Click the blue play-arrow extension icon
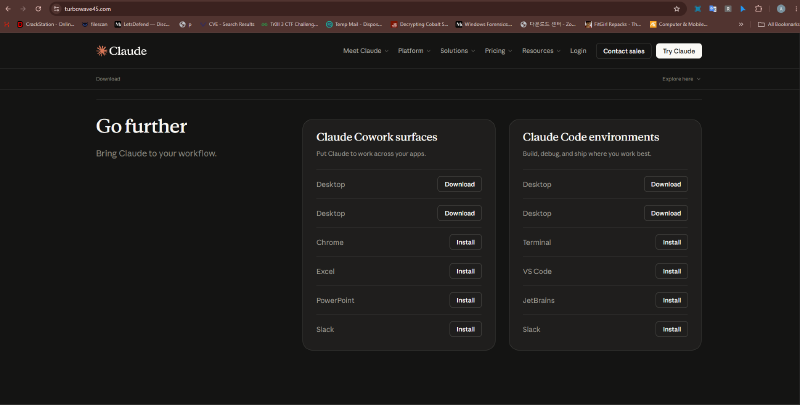 click(x=743, y=9)
